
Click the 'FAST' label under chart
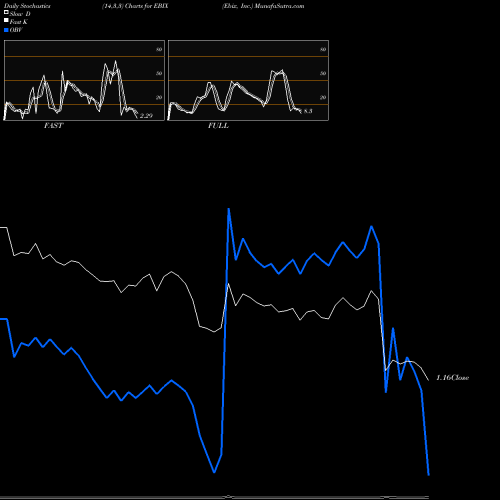coord(53,126)
